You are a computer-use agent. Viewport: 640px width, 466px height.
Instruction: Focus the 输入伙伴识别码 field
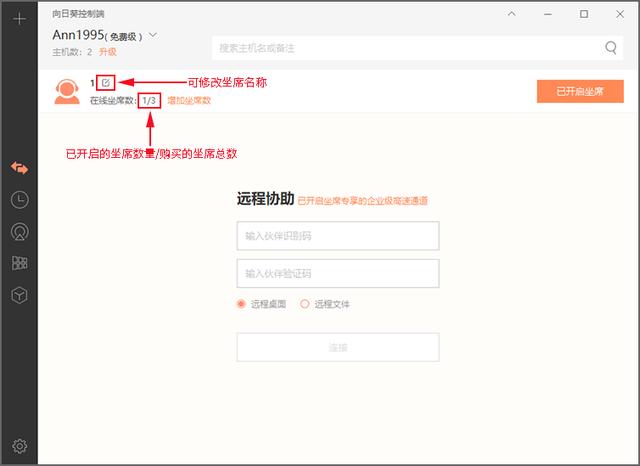(x=338, y=236)
